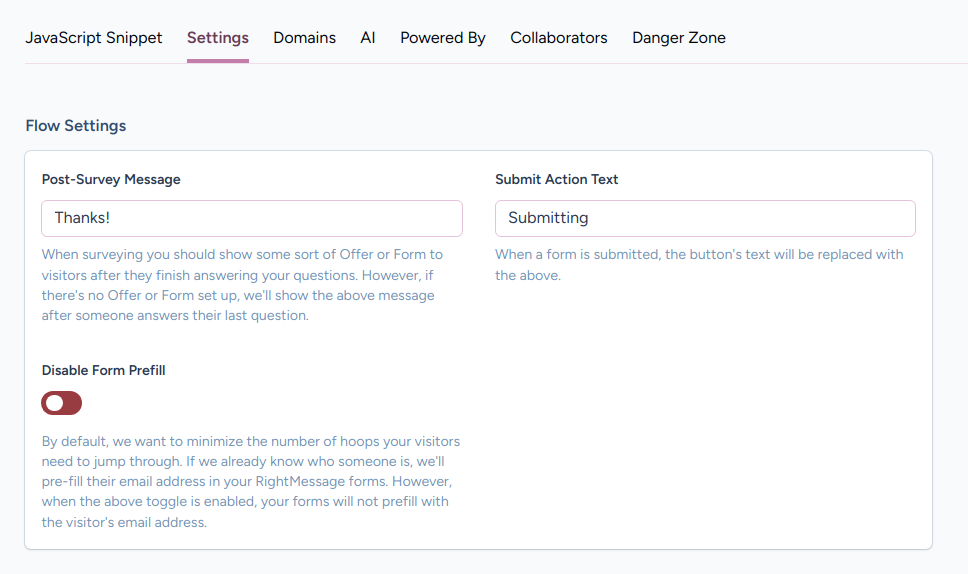View the Collaborators tab

[558, 38]
